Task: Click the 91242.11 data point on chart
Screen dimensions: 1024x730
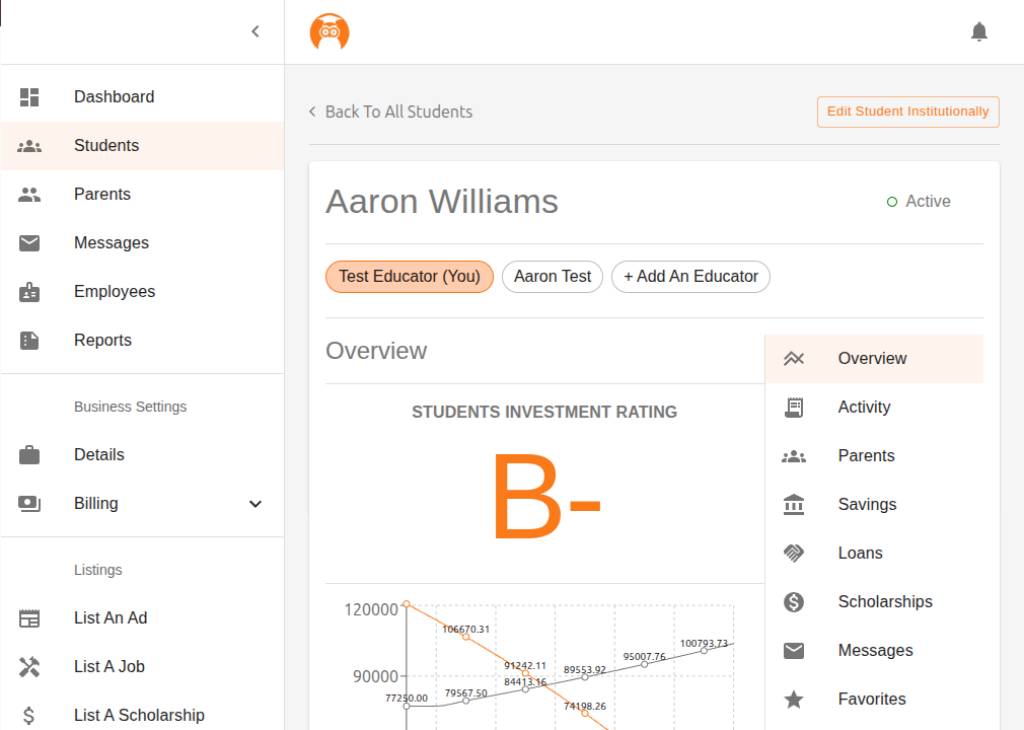Action: pyautogui.click(x=526, y=674)
